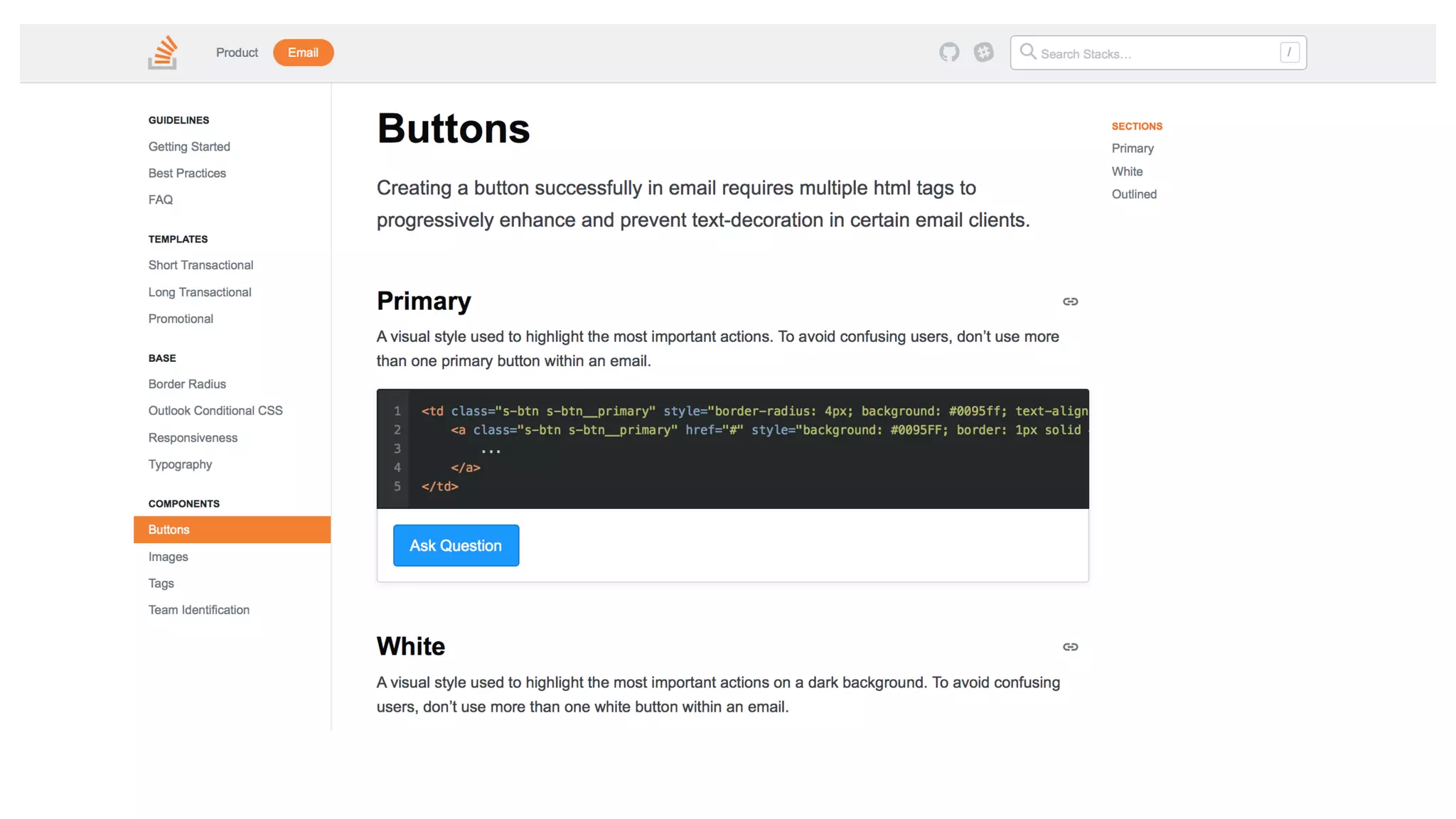
Task: Click the icon next to the GitHub logo
Action: pos(984,53)
